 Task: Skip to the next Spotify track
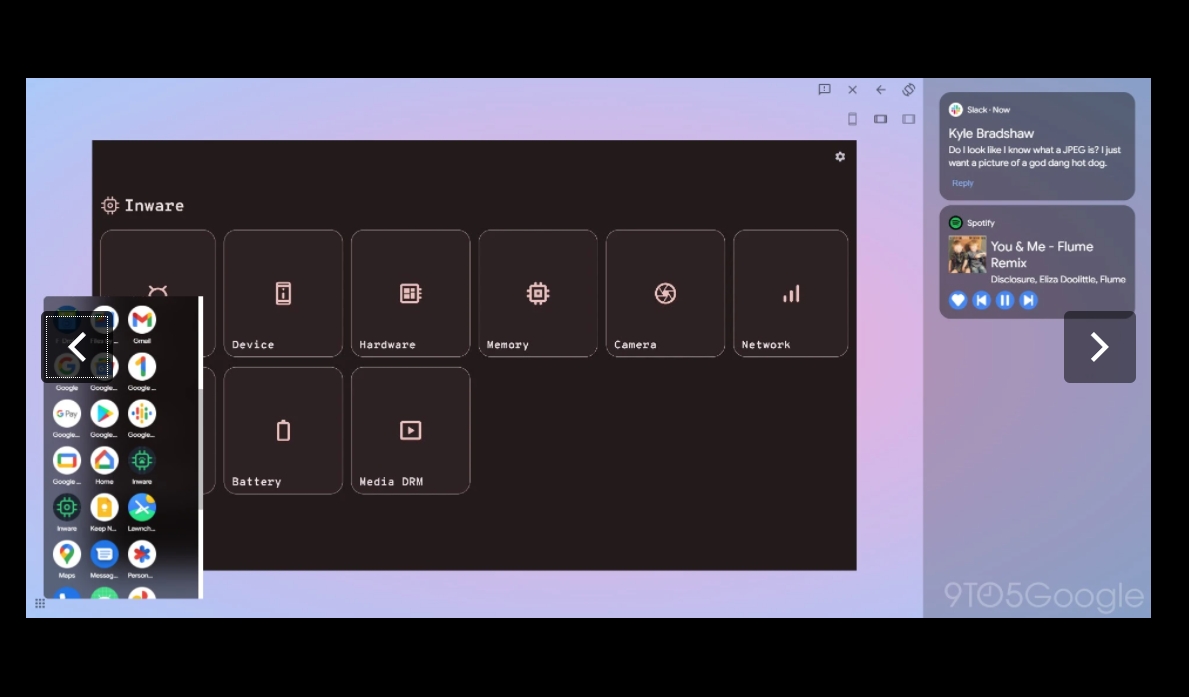(x=1028, y=300)
